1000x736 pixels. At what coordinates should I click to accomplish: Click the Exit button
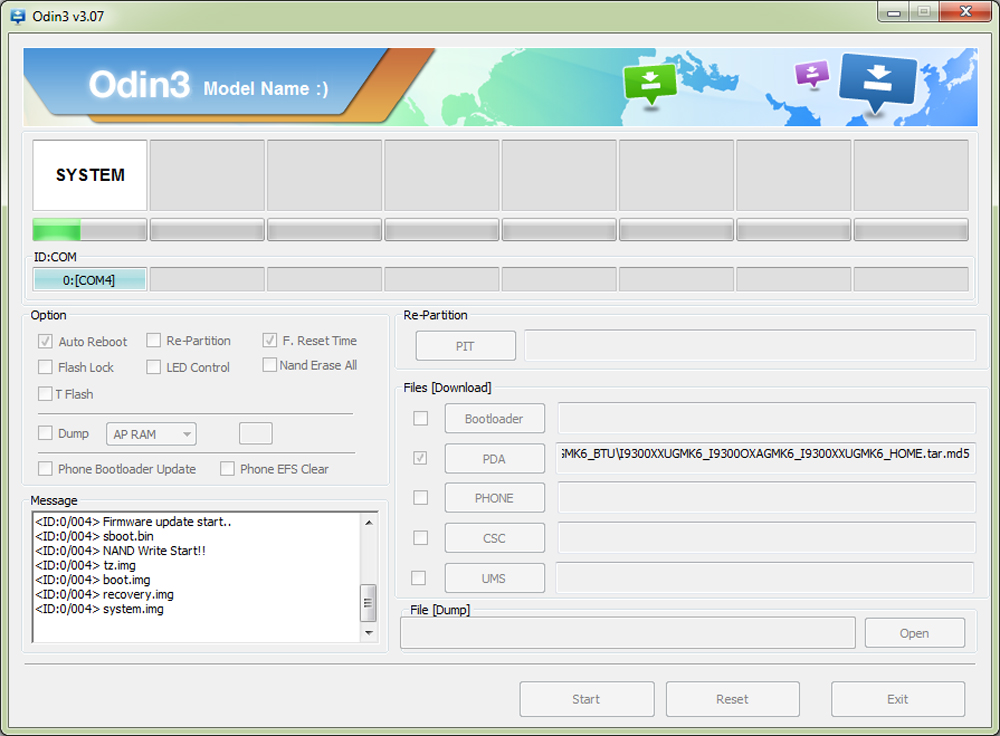pos(898,699)
